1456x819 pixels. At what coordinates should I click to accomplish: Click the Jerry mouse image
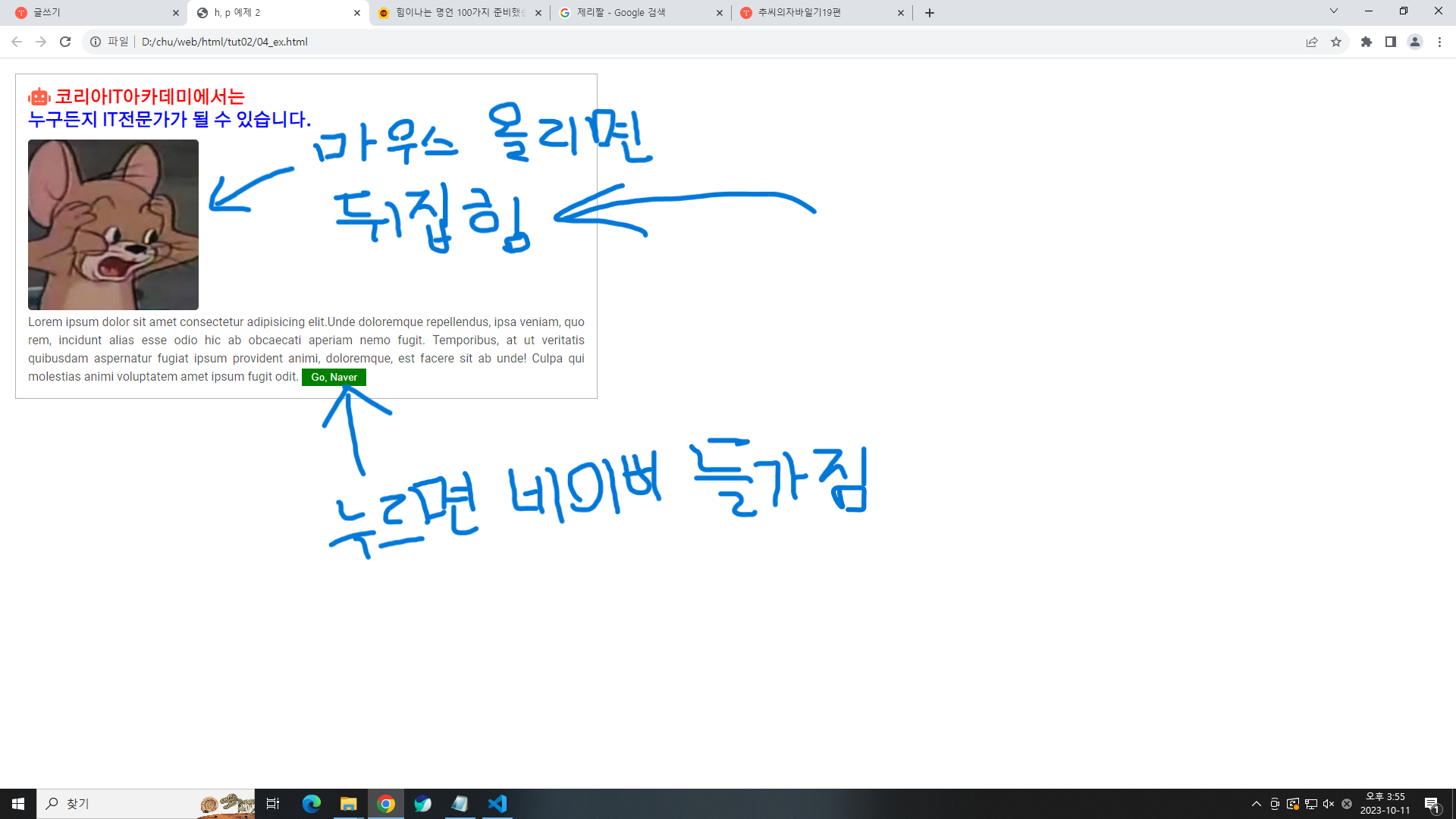pos(113,224)
